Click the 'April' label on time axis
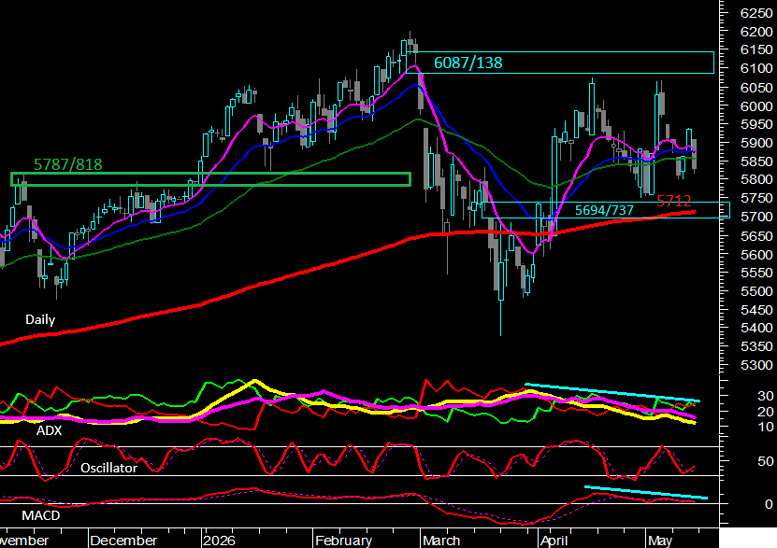777x548 pixels. click(554, 540)
